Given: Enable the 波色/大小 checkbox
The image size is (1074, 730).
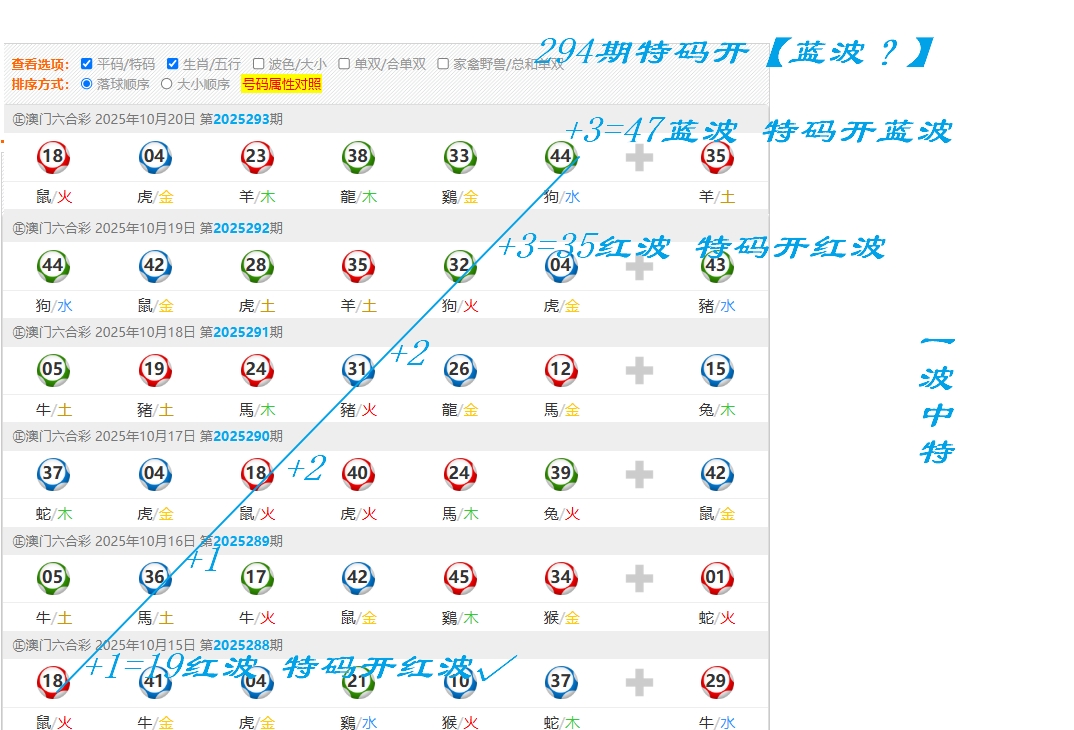Looking at the screenshot, I should point(259,63).
